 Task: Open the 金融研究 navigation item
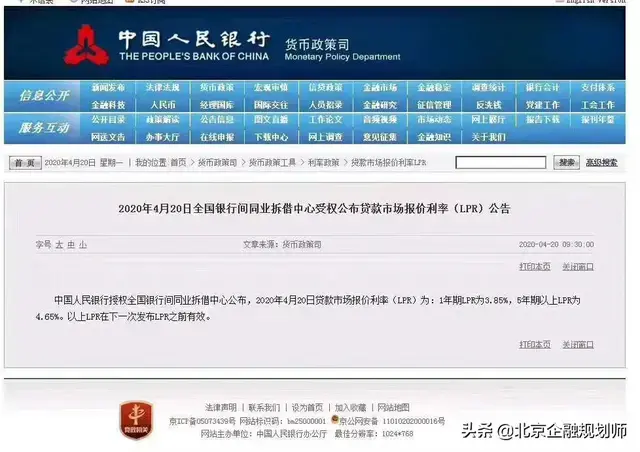pyautogui.click(x=380, y=105)
